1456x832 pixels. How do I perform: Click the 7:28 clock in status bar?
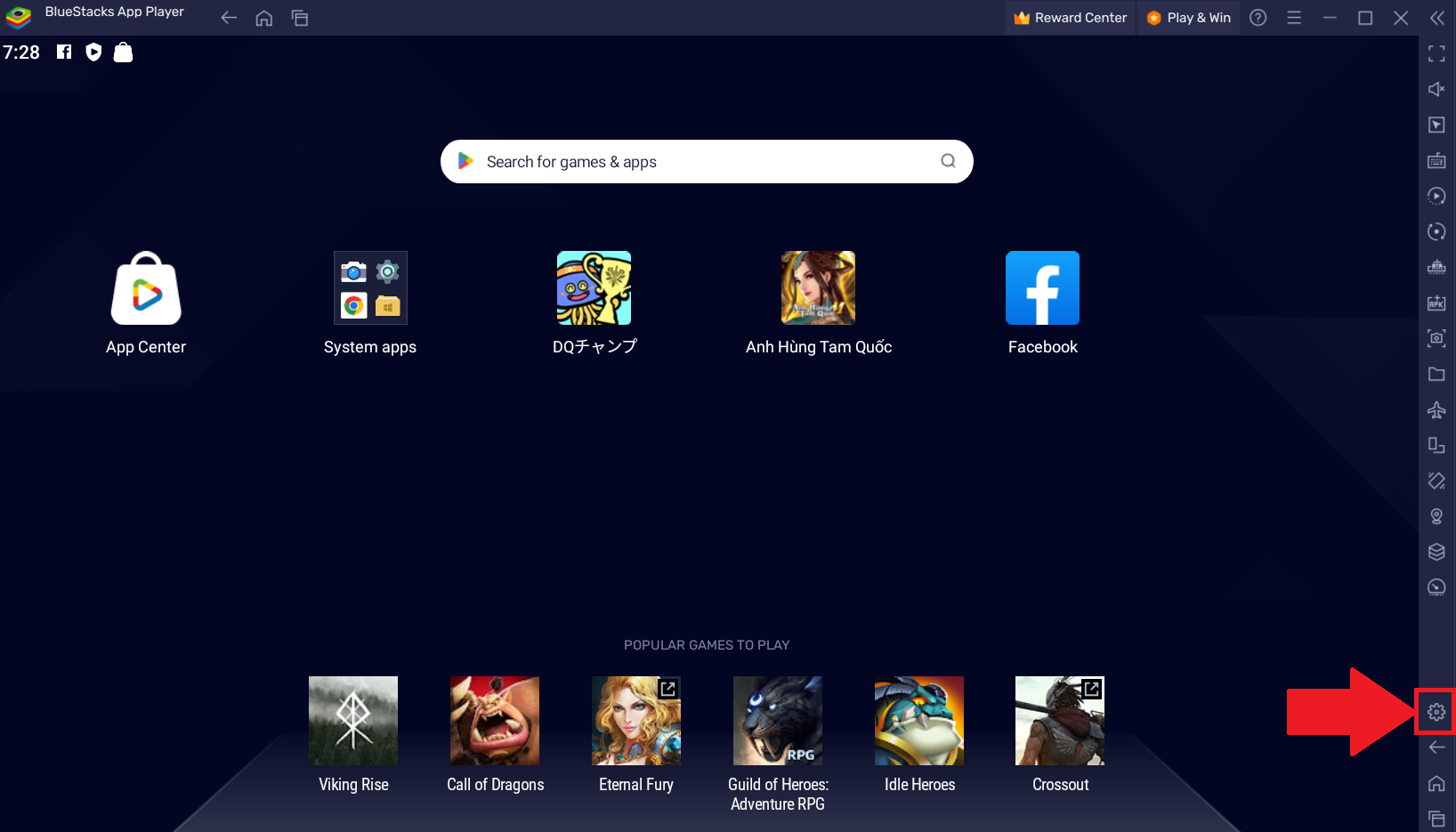[x=21, y=53]
